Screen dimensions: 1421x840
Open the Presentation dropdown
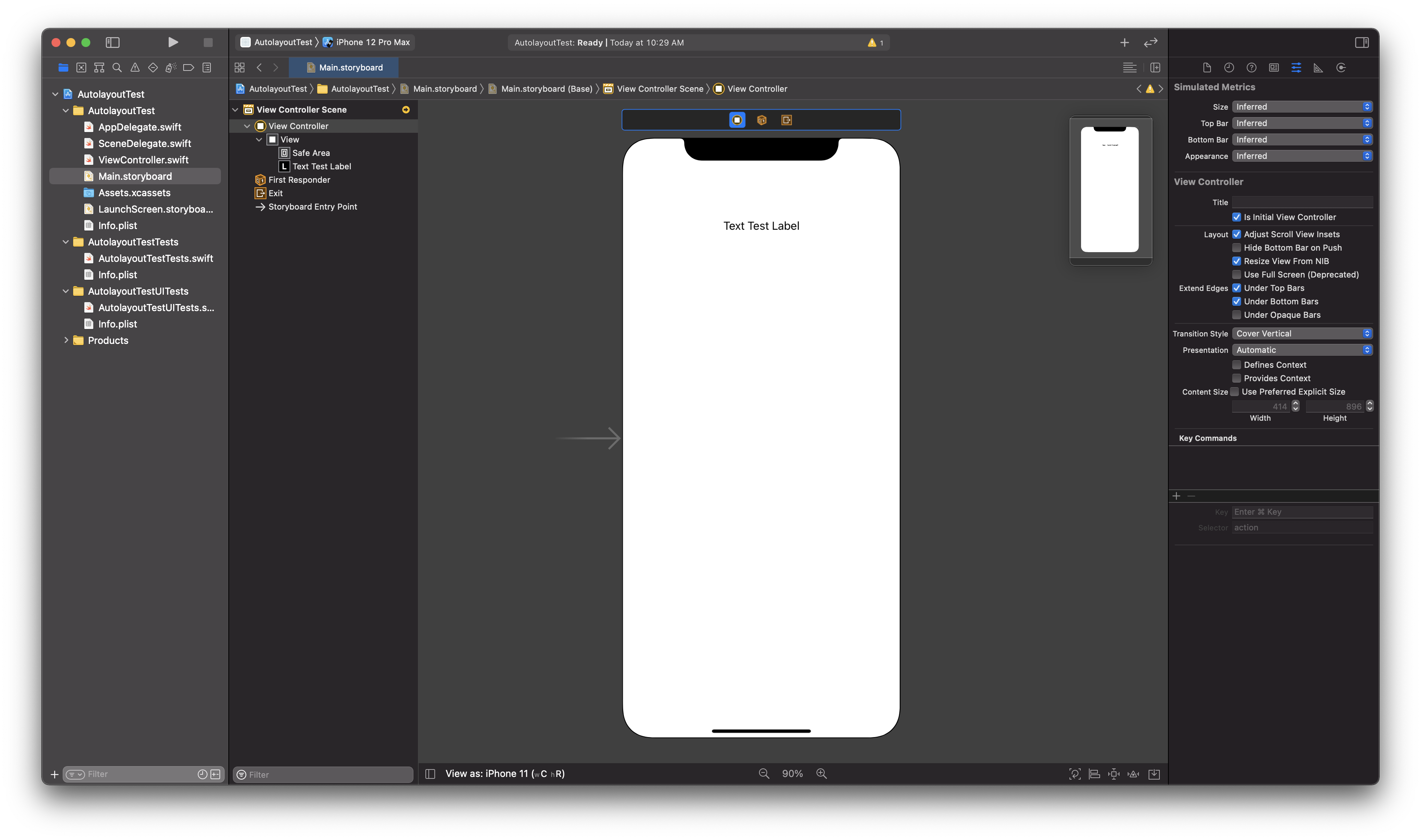1302,350
